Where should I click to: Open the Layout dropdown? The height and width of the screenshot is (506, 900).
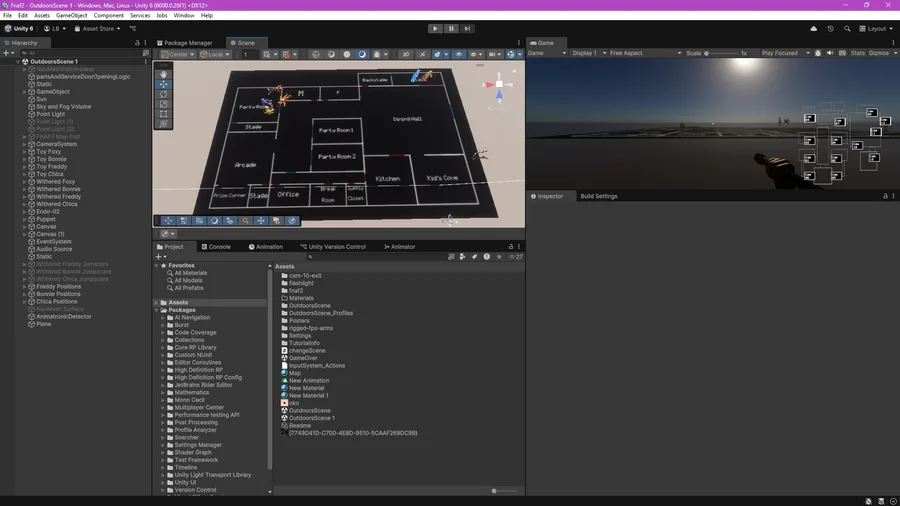click(x=876, y=29)
